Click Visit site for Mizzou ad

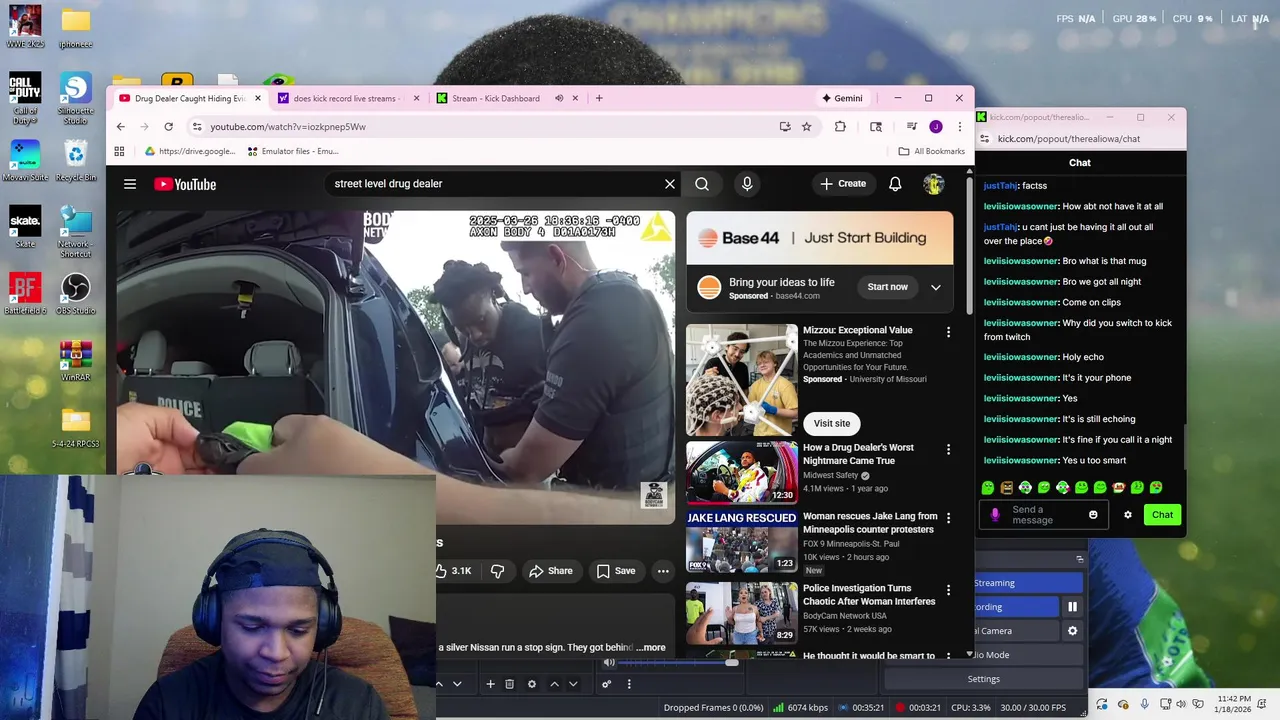point(832,423)
